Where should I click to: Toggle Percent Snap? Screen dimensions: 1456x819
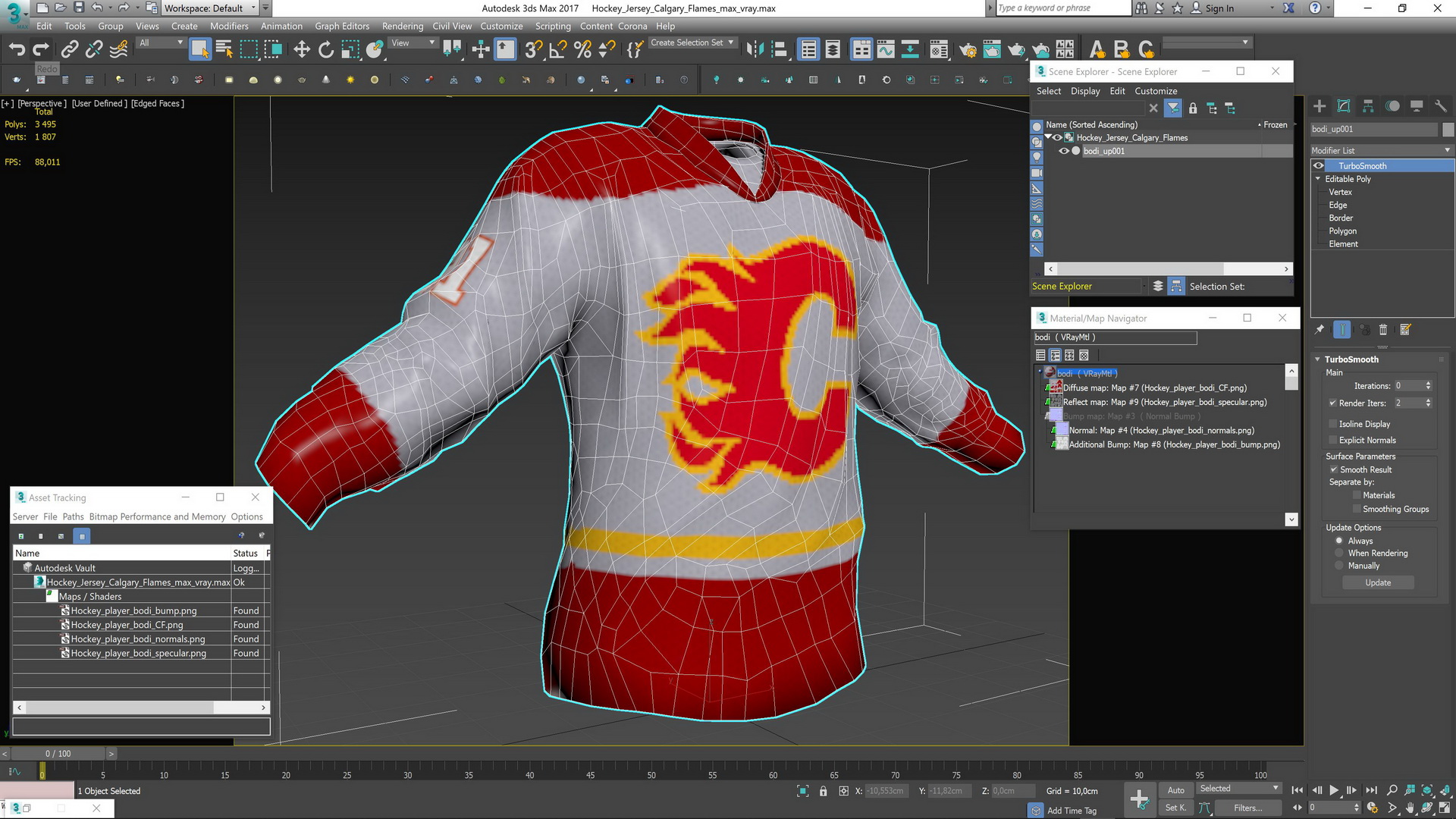coord(582,49)
